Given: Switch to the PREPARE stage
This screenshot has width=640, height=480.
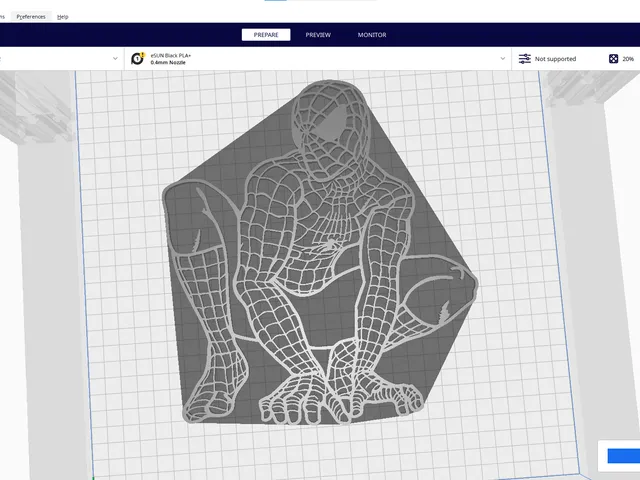Looking at the screenshot, I should (266, 35).
